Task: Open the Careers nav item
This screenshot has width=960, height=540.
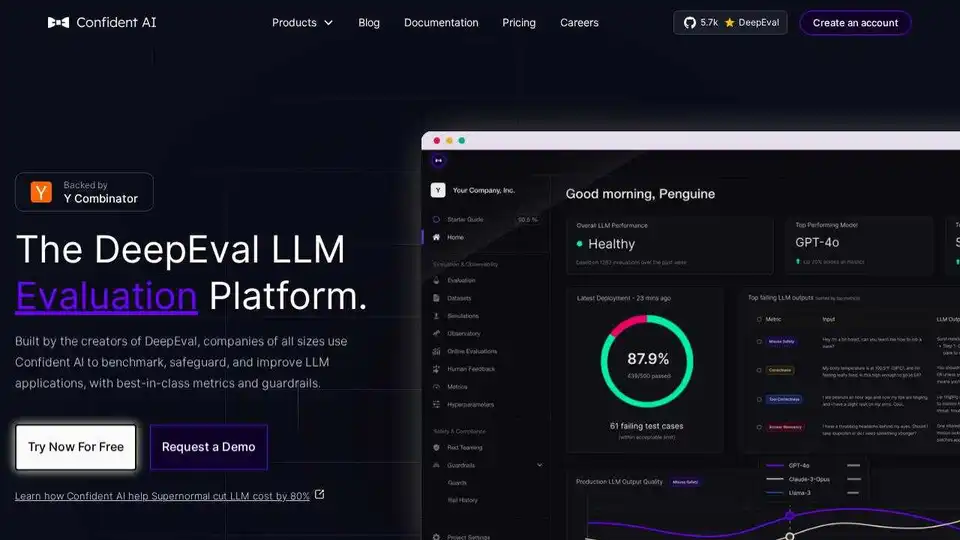Action: (579, 23)
